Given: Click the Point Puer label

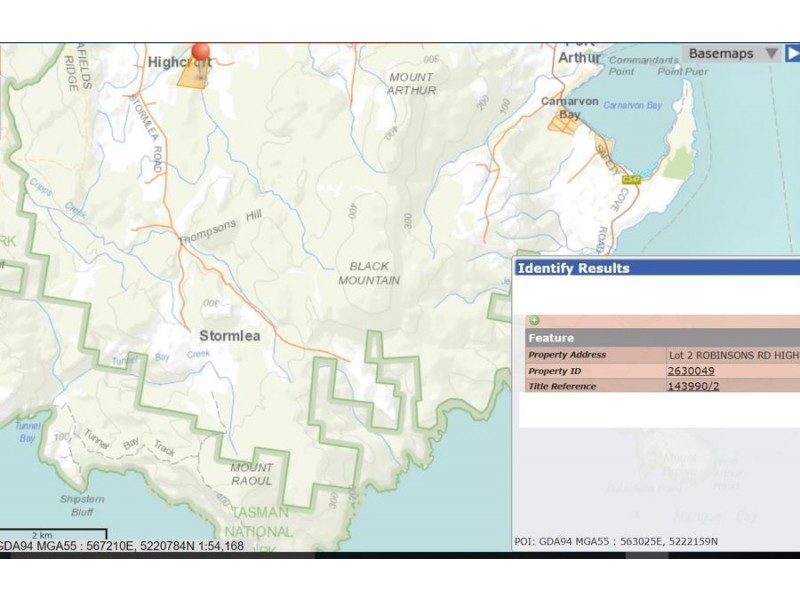Looking at the screenshot, I should coord(683,72).
